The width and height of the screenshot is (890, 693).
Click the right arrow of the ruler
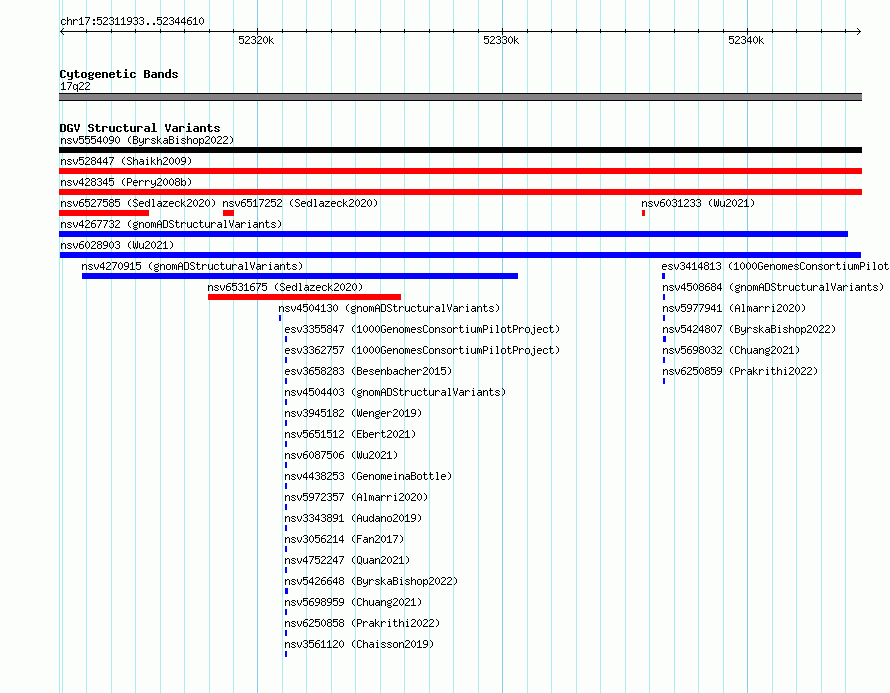point(859,32)
